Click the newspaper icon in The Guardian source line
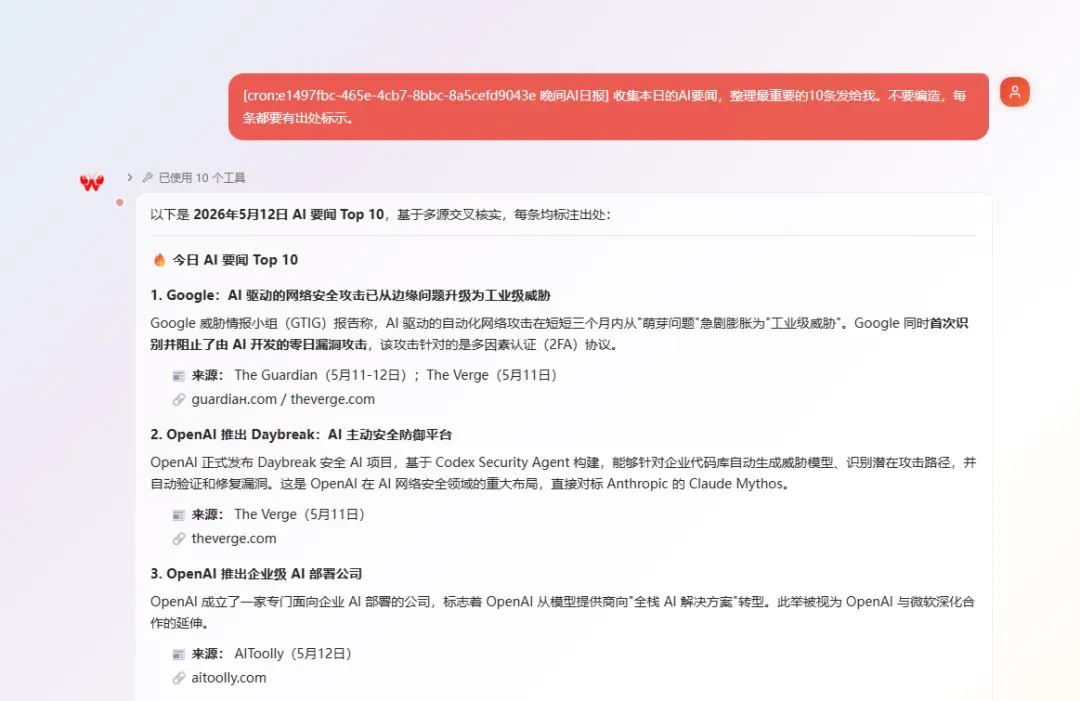The image size is (1080, 701). tap(178, 376)
